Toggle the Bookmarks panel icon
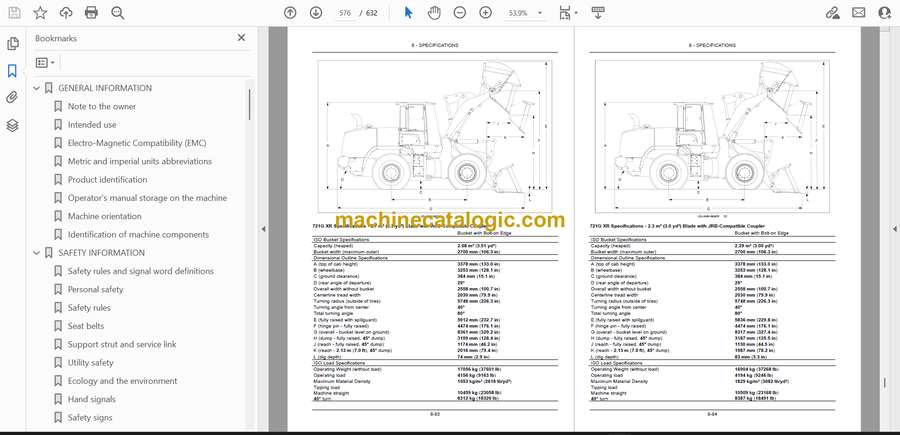The width and height of the screenshot is (900, 435). (x=12, y=71)
